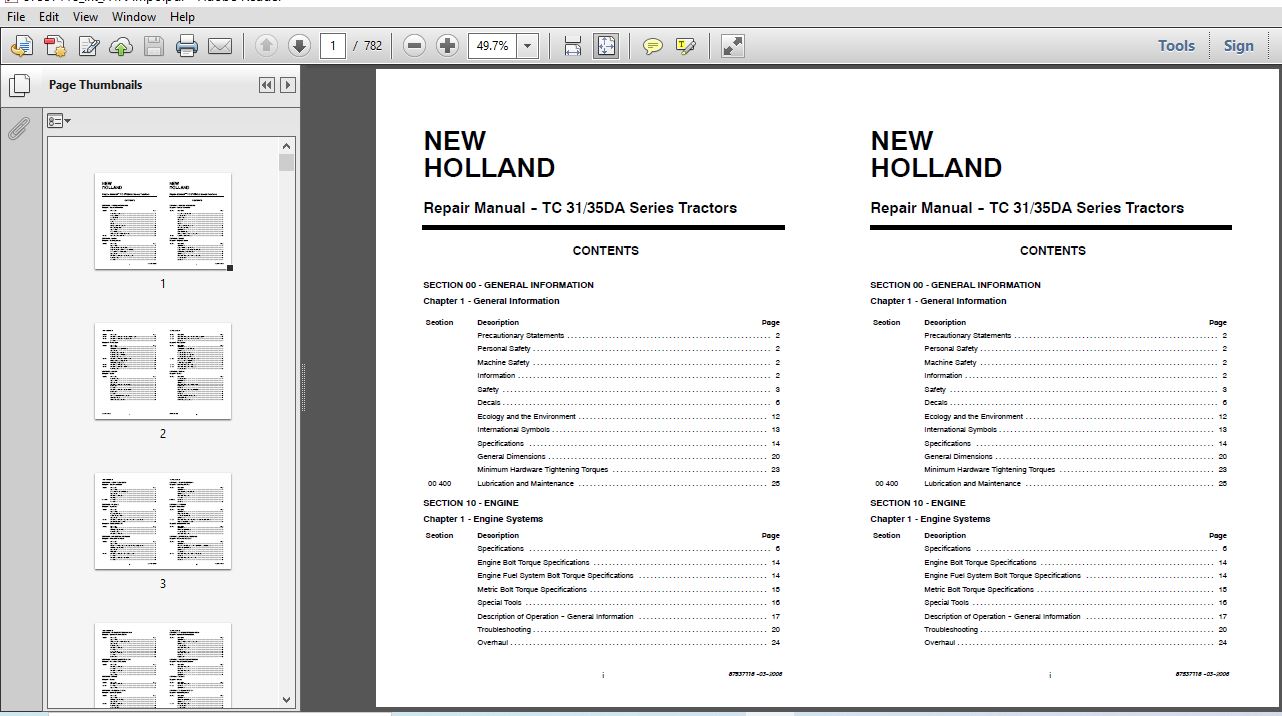Click the '782' total page count text
Screen dimensions: 1282x716
click(373, 46)
